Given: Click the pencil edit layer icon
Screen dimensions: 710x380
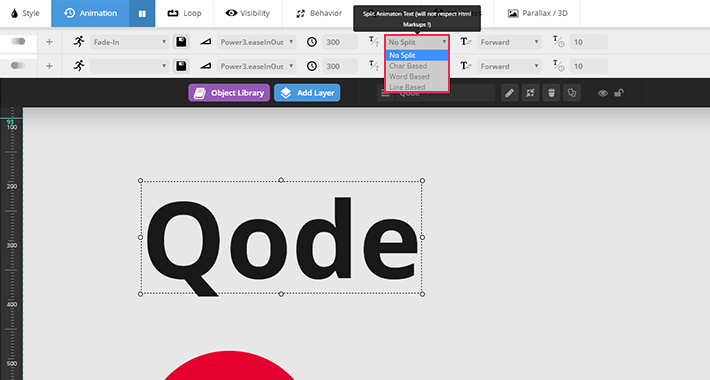Looking at the screenshot, I should [x=509, y=93].
